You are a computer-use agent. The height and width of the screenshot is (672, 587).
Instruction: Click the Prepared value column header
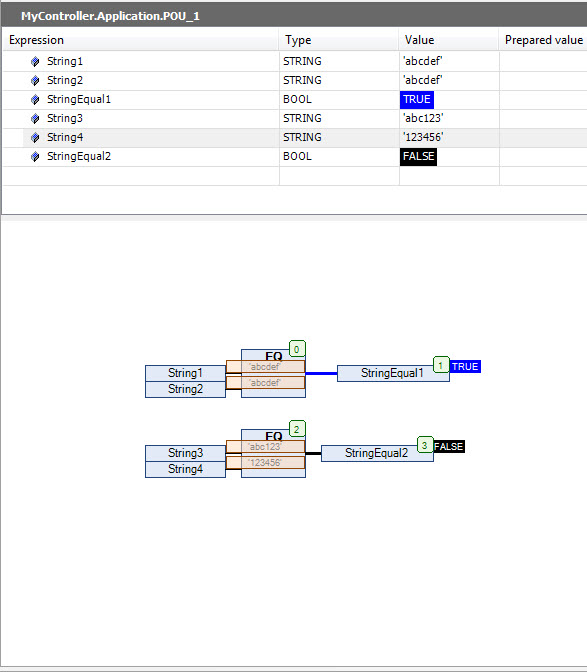[543, 40]
